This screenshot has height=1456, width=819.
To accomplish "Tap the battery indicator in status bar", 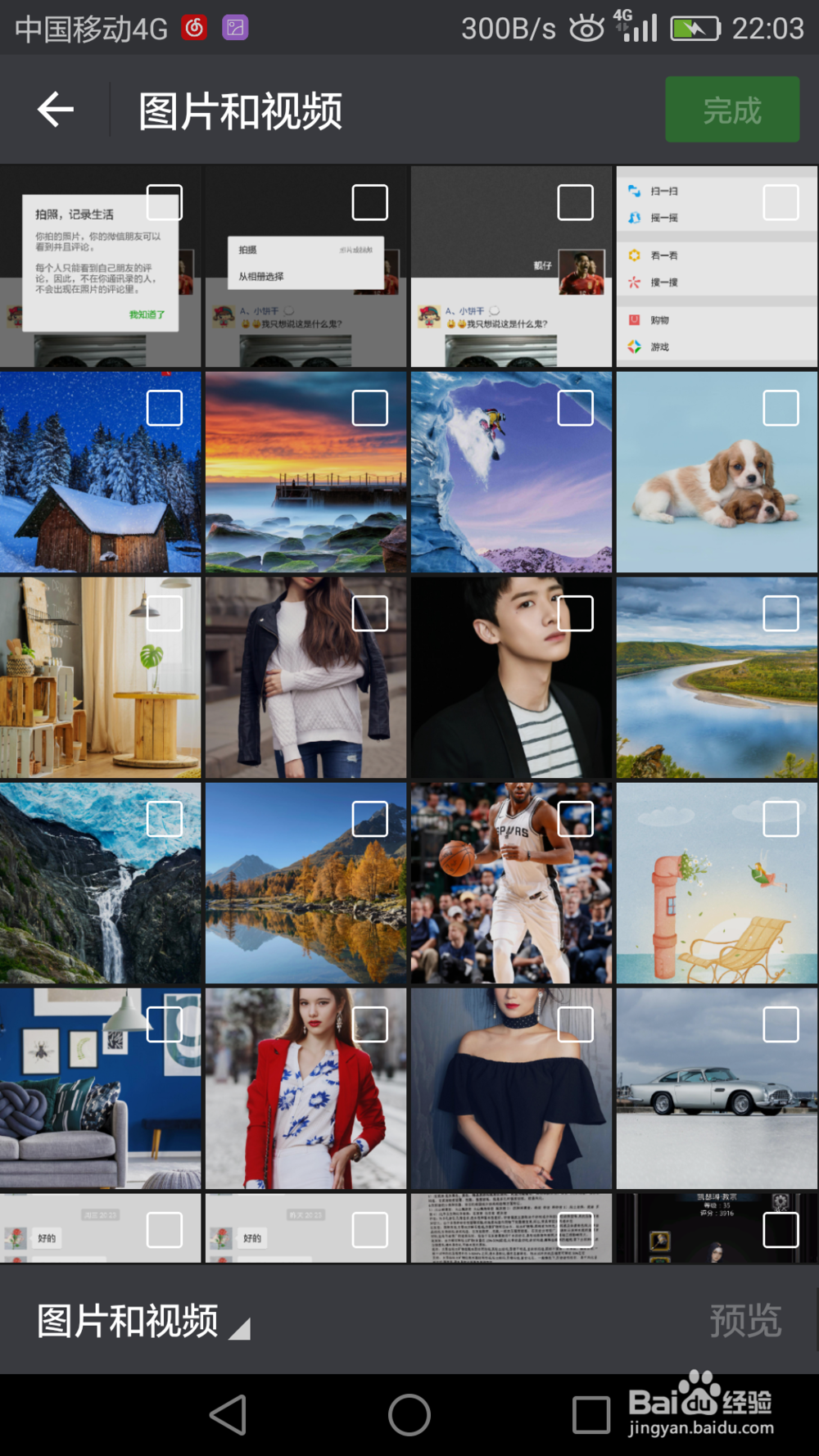I will click(x=695, y=29).
